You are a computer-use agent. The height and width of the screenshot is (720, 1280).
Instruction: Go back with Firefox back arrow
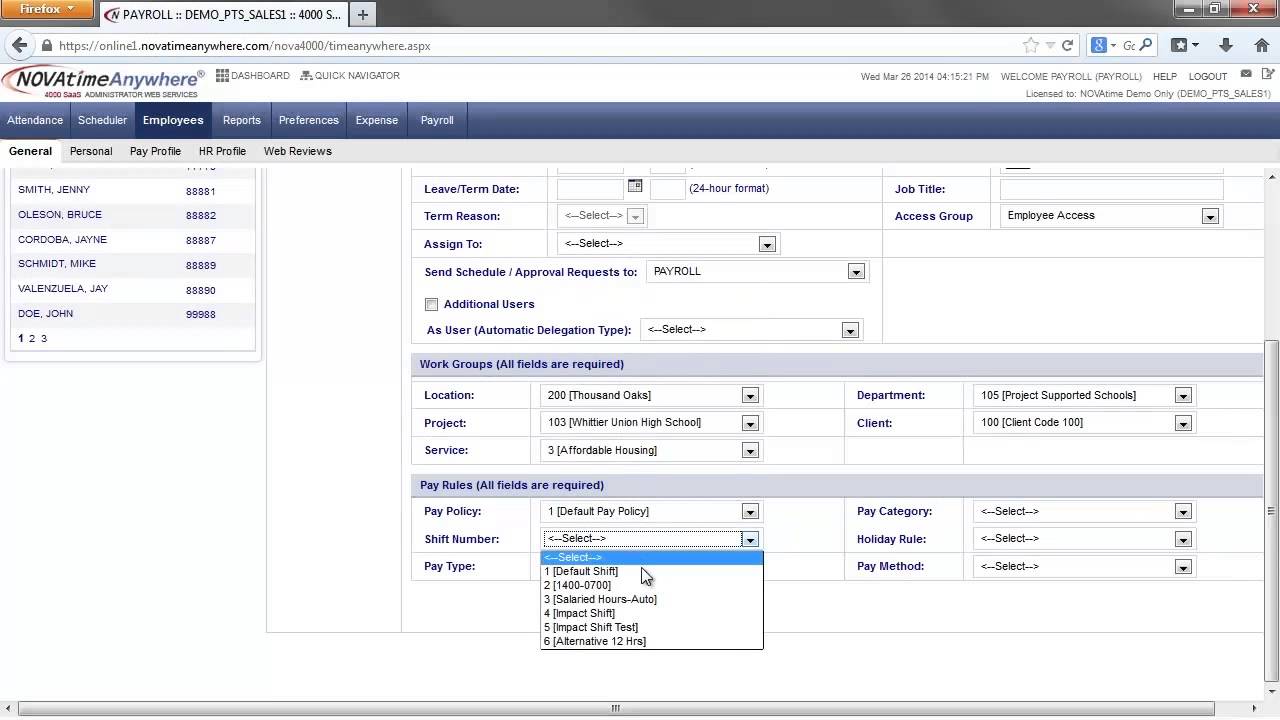[19, 45]
